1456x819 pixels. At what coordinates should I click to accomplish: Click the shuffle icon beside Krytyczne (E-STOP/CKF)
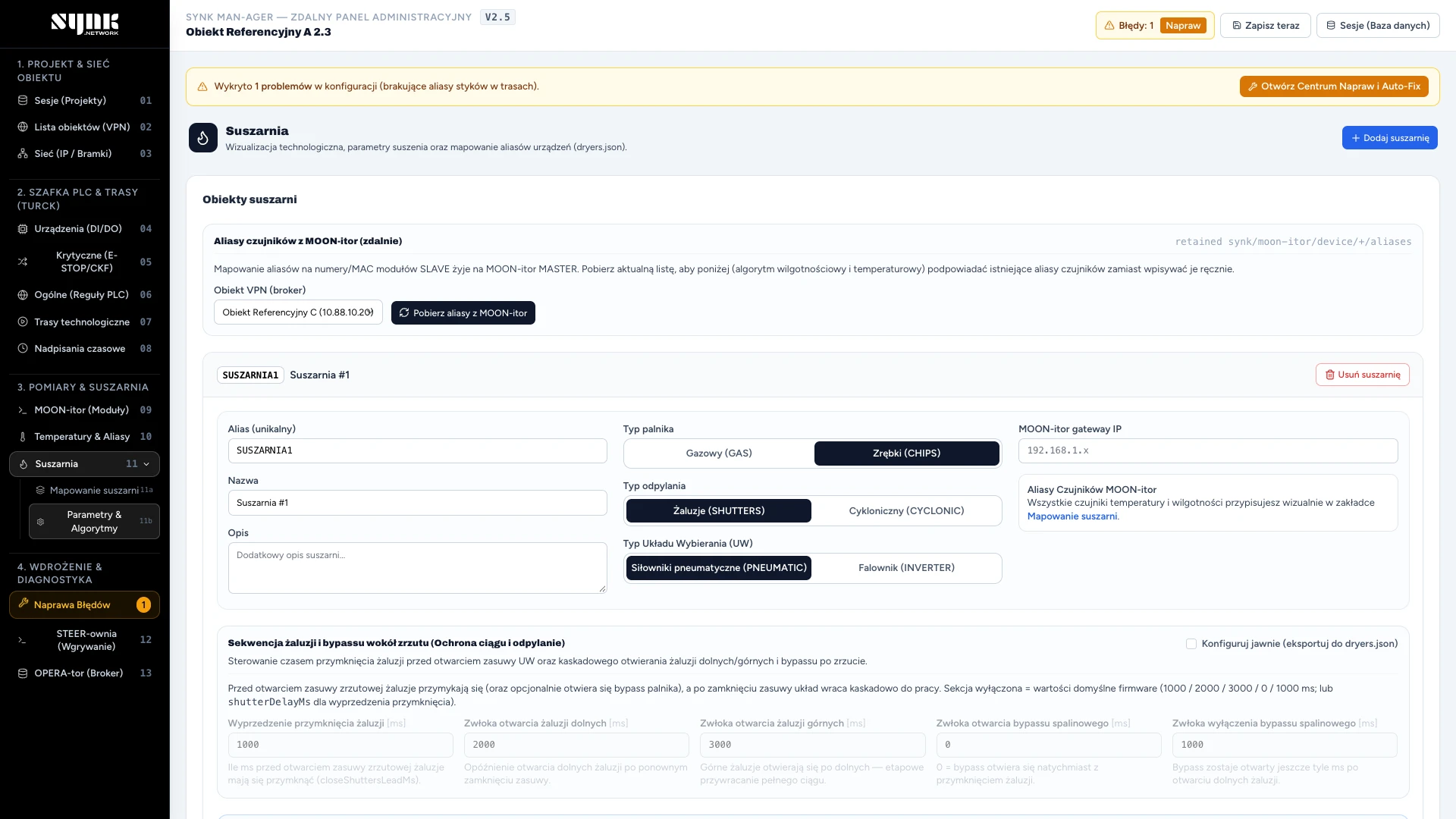(23, 262)
